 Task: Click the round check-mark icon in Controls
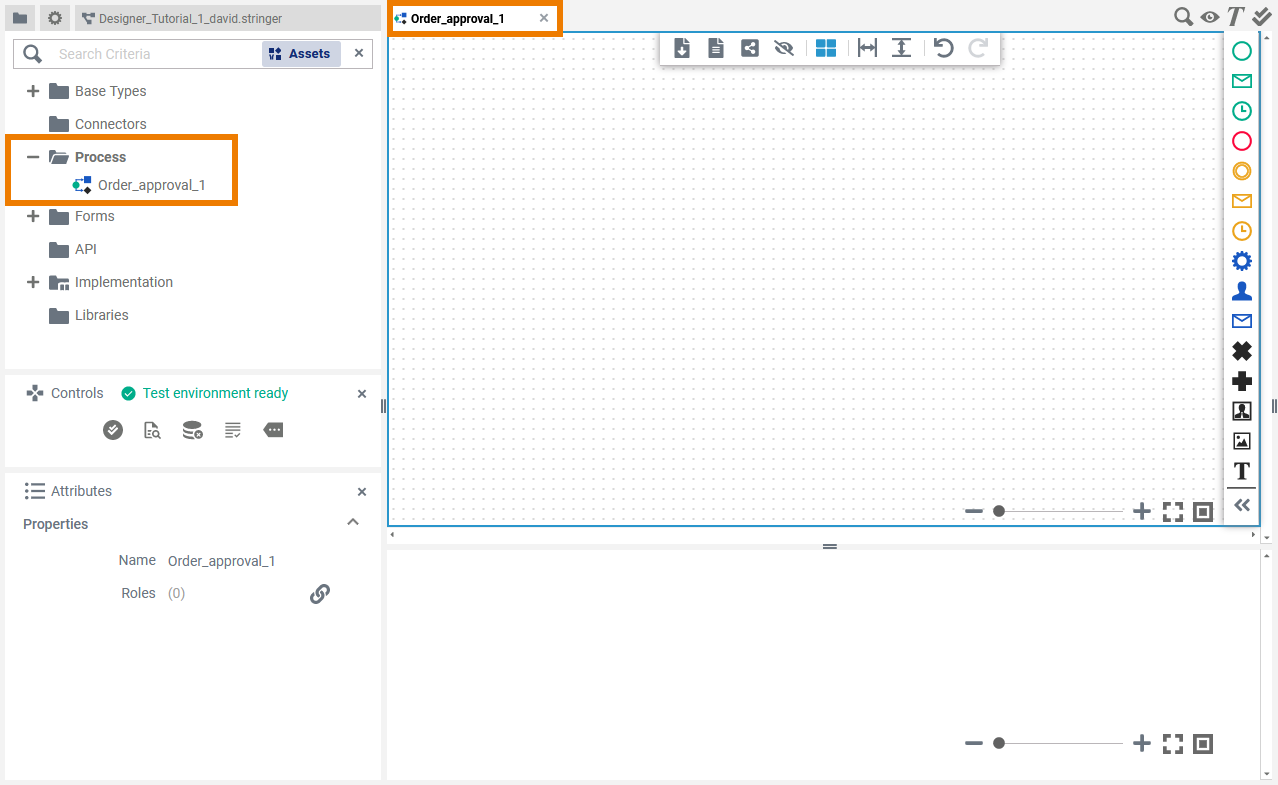tap(113, 430)
